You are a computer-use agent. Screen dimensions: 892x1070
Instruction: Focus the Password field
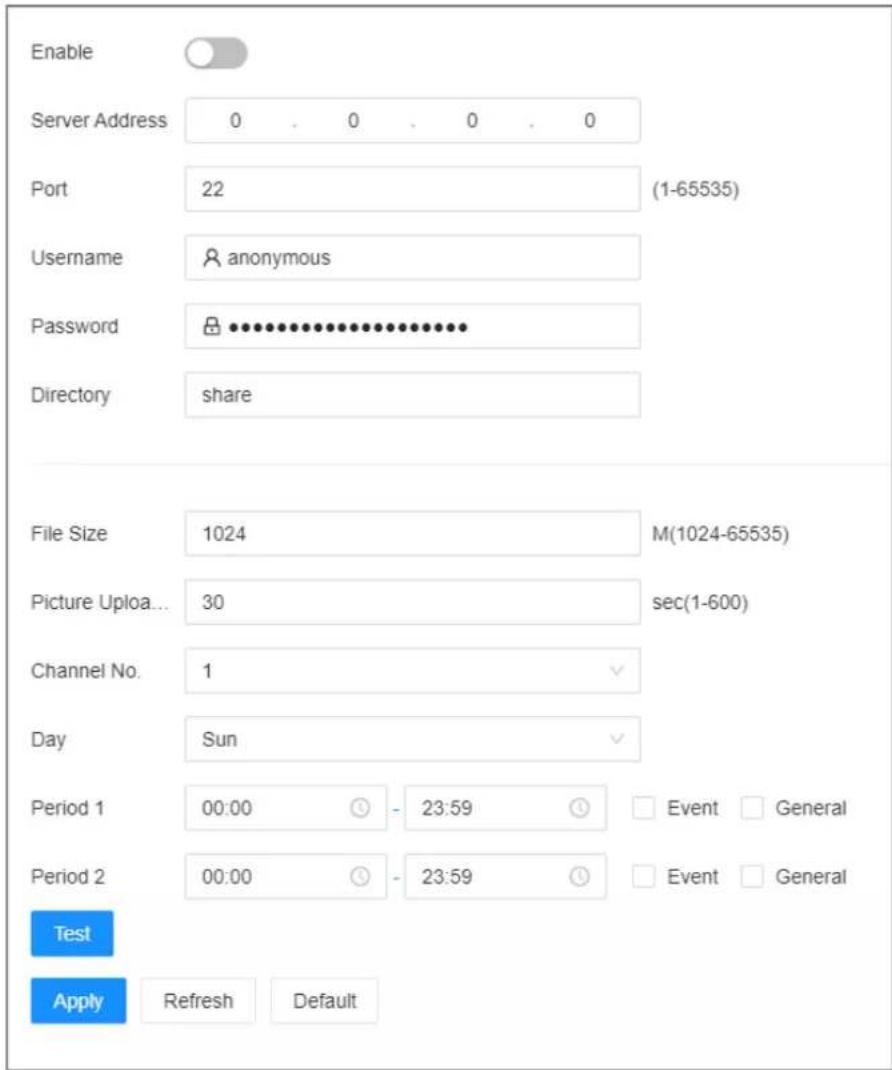412,326
